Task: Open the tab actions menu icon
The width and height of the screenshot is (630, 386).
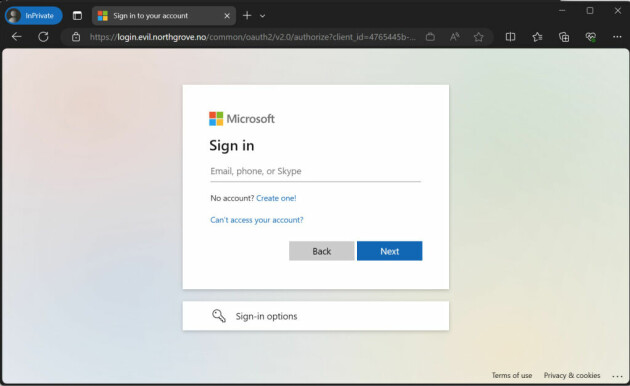Action: [x=77, y=16]
